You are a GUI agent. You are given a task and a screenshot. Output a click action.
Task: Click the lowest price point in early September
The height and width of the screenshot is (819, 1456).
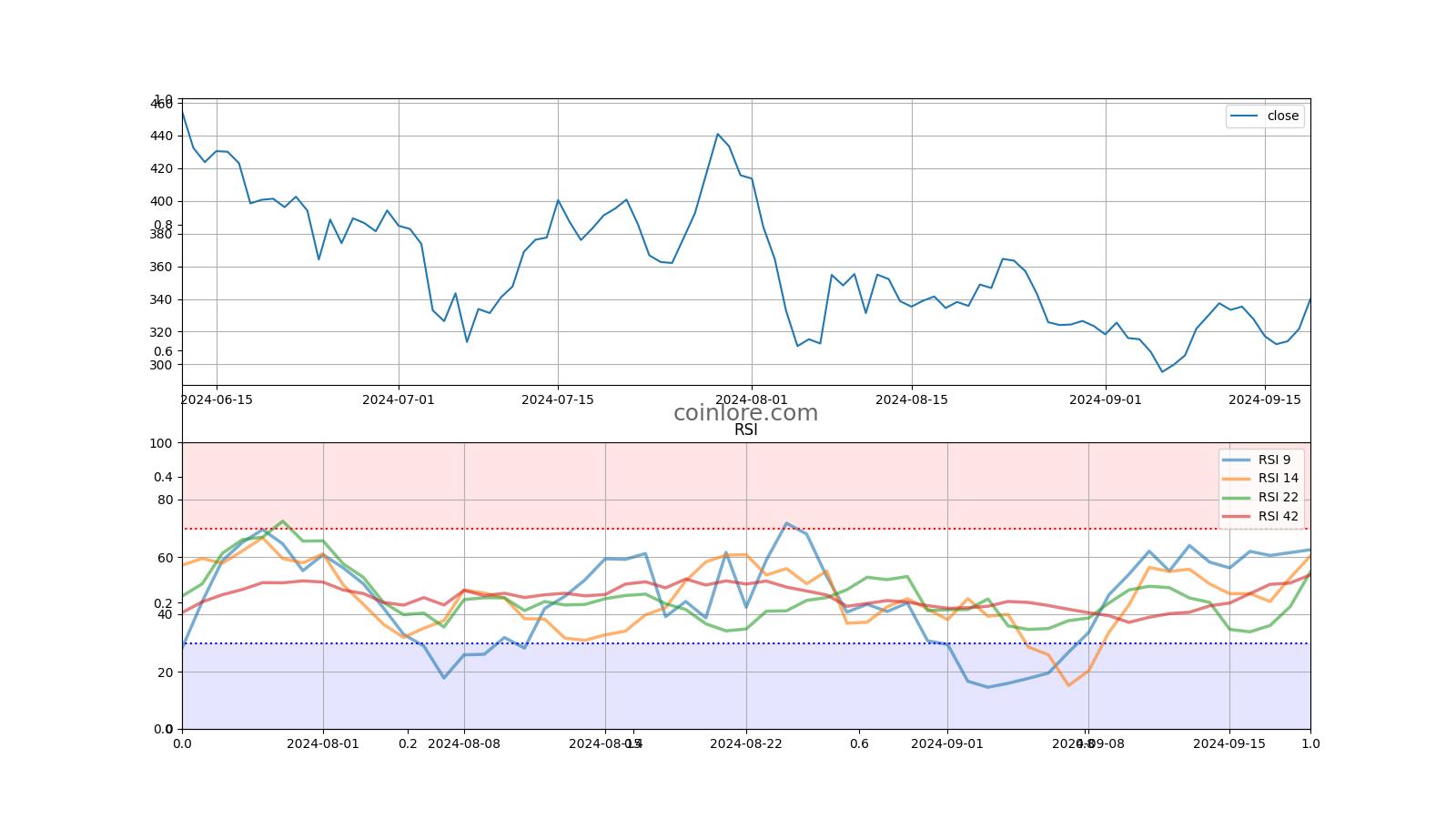[1162, 371]
